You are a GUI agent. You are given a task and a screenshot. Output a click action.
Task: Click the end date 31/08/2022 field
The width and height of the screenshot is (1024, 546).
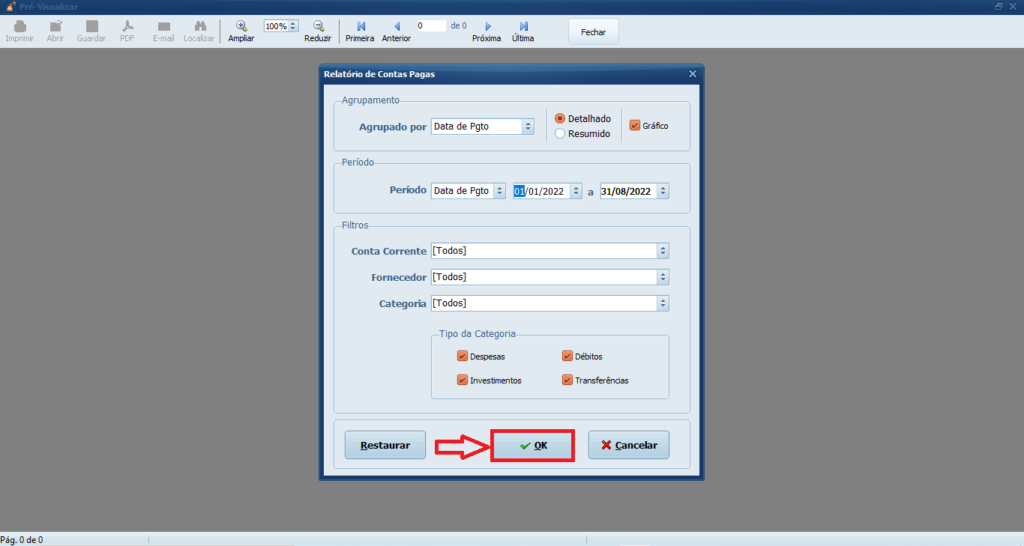(628, 191)
